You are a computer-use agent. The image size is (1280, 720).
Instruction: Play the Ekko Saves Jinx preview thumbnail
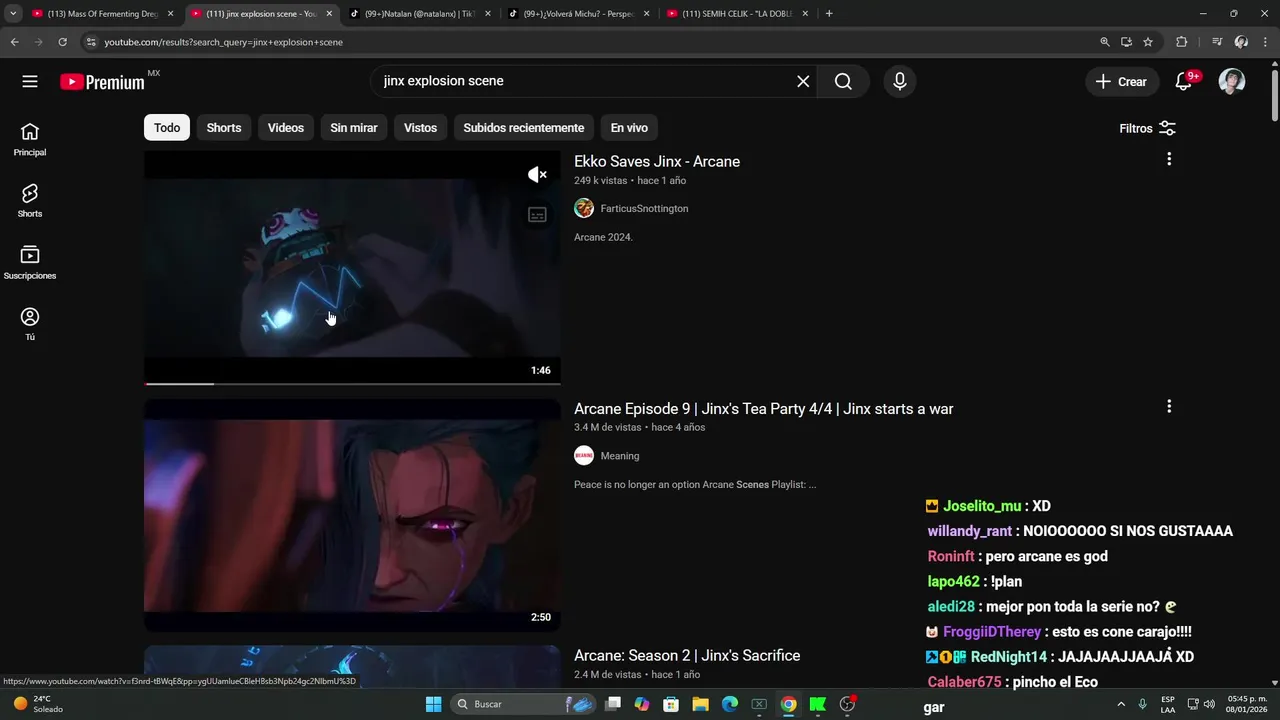pyautogui.click(x=352, y=267)
